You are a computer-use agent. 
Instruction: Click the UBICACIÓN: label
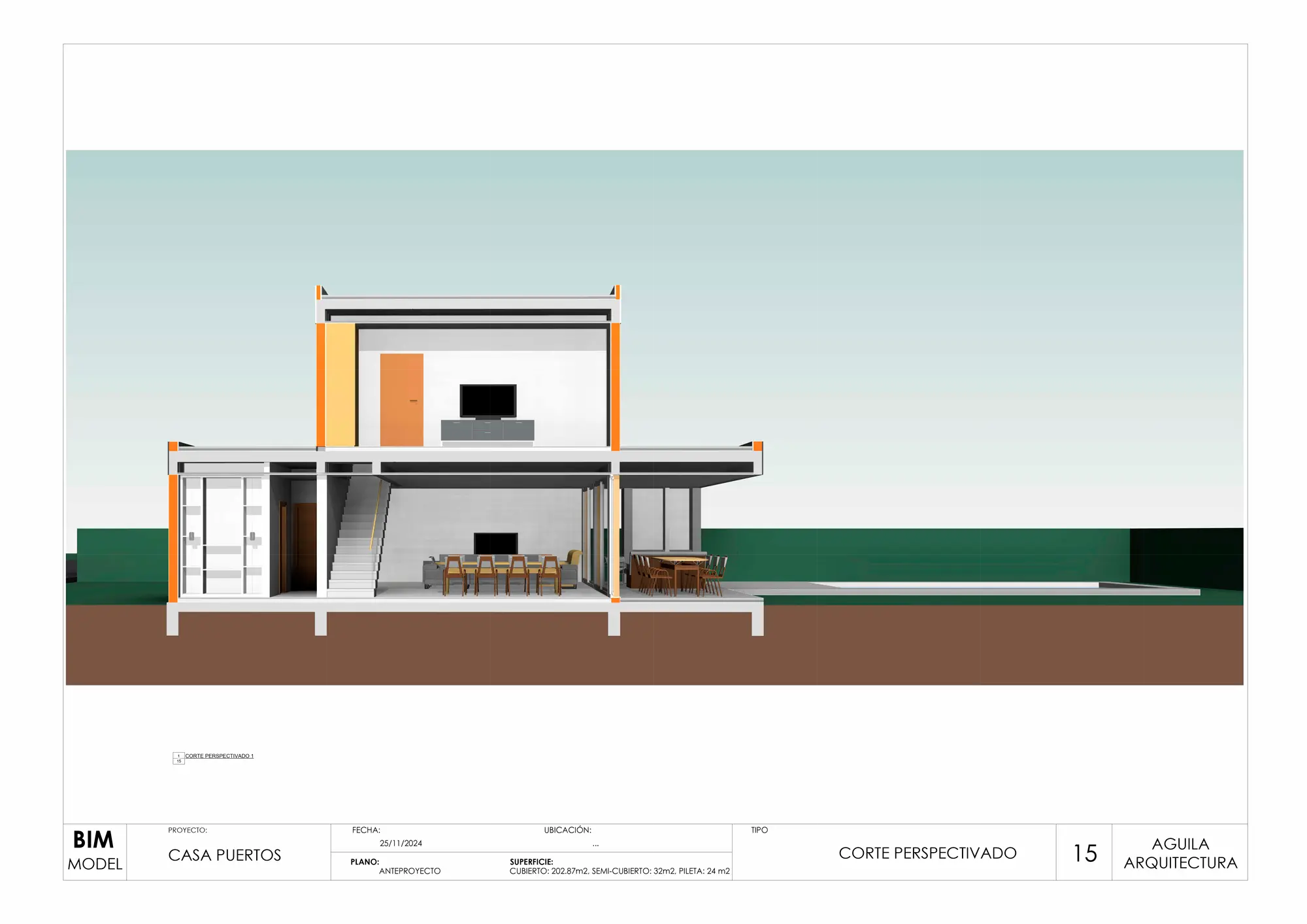(567, 831)
